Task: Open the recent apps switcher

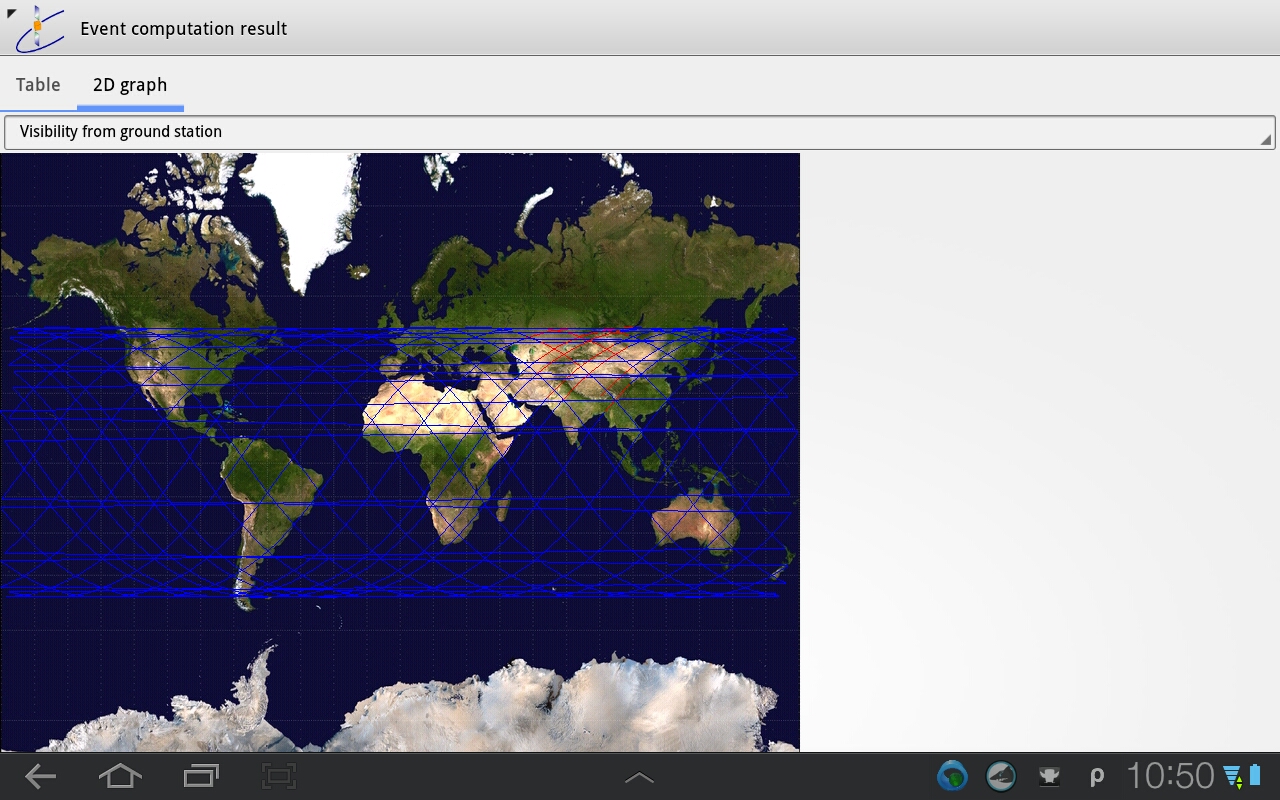Action: [201, 776]
